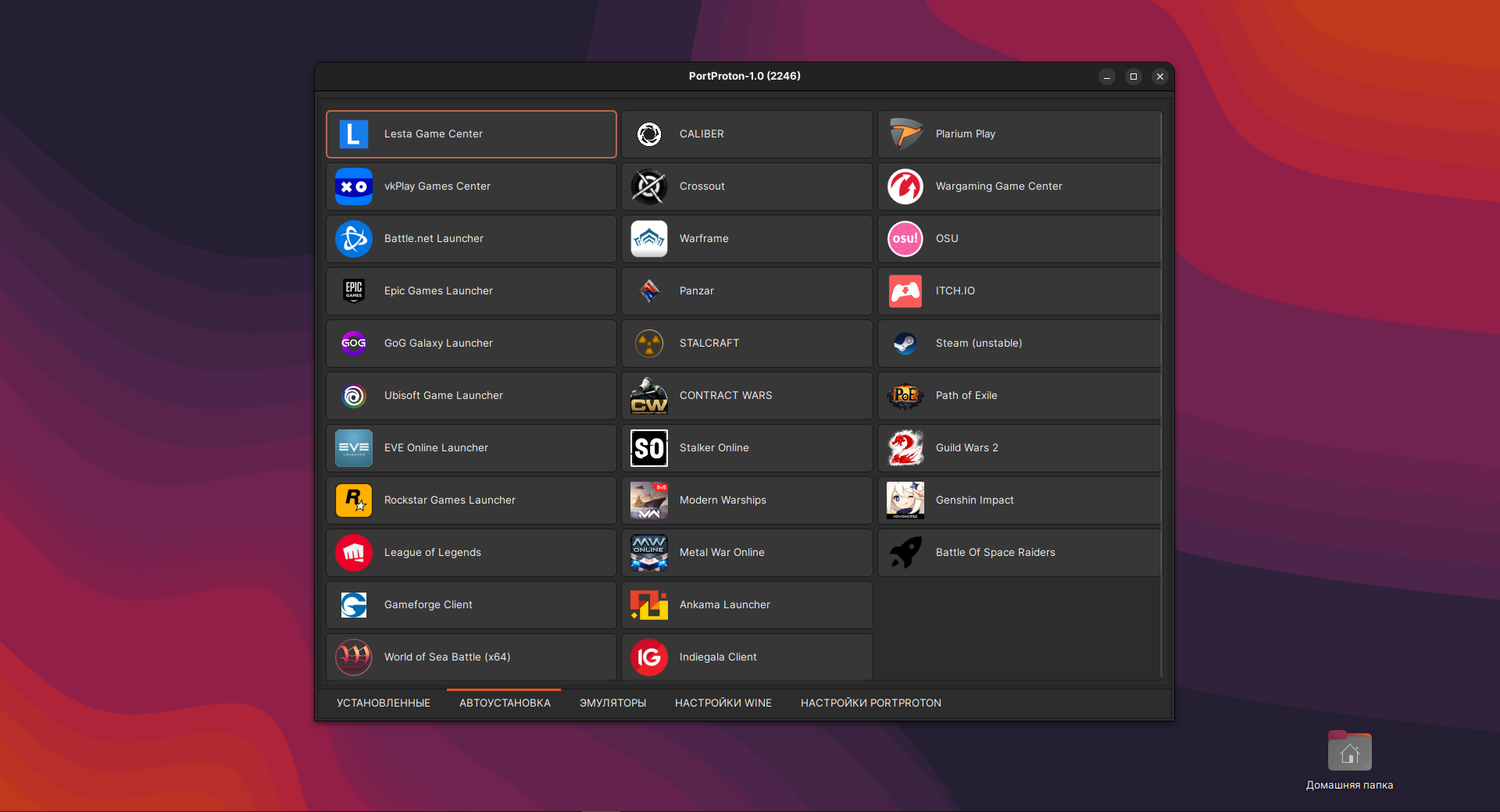This screenshot has width=1500, height=812.
Task: Click the Battle.net Launcher icon
Action: pos(354,239)
